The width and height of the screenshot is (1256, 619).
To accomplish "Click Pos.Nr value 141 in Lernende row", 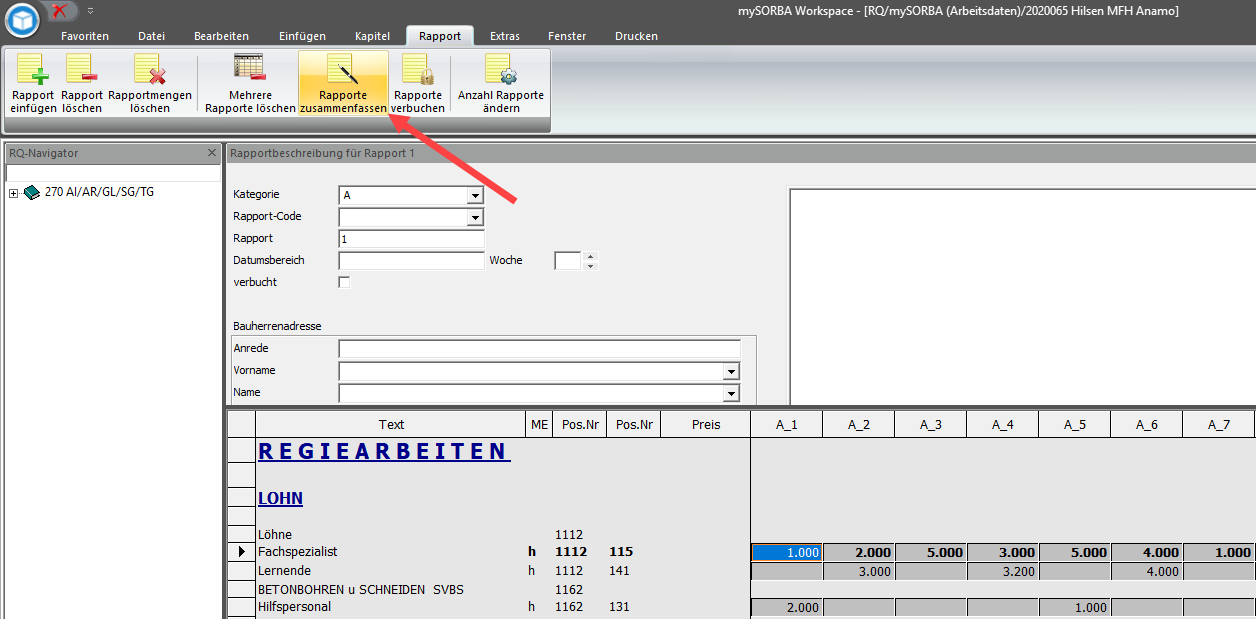I will [621, 570].
